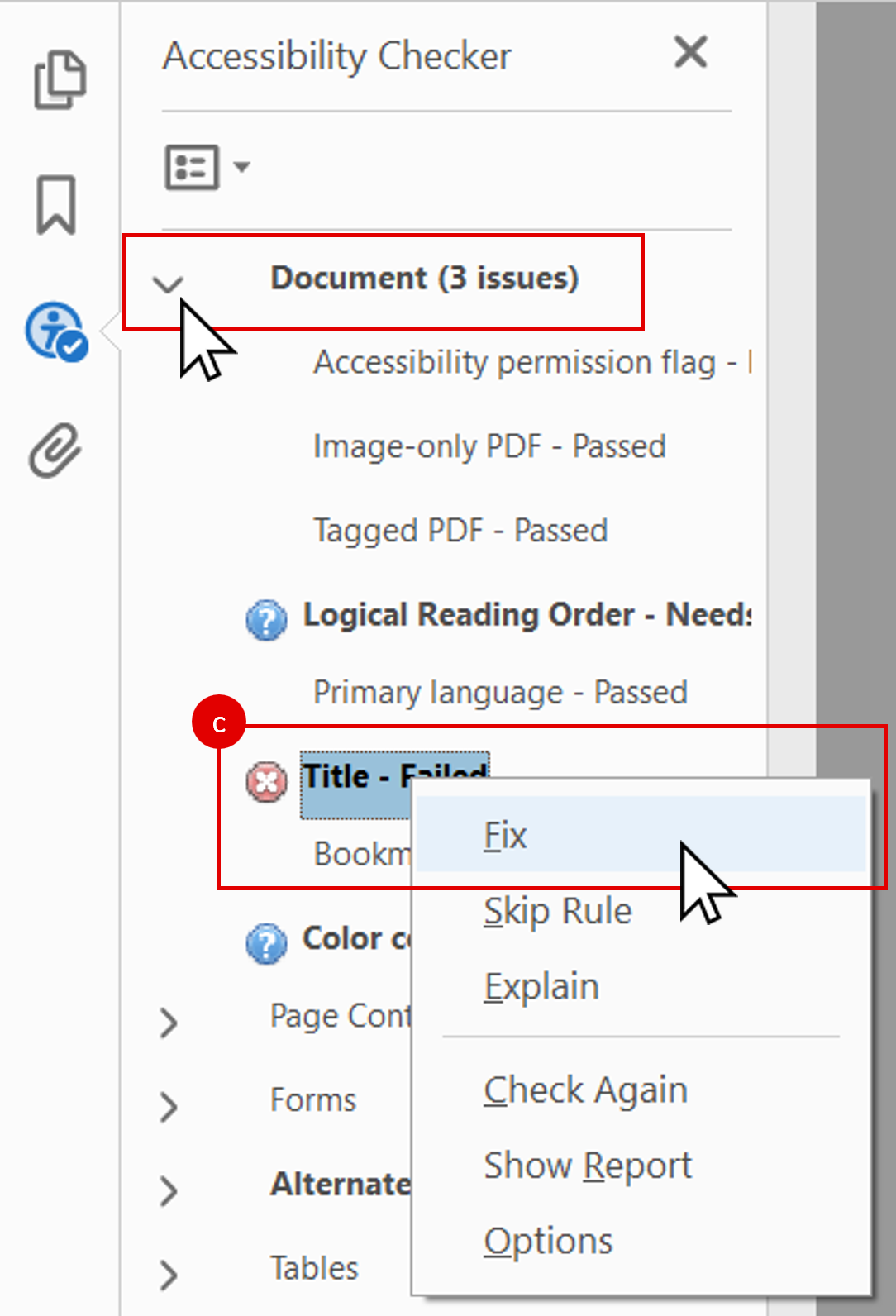The image size is (896, 1316).
Task: Run Check Again from the menu
Action: pos(585,1090)
